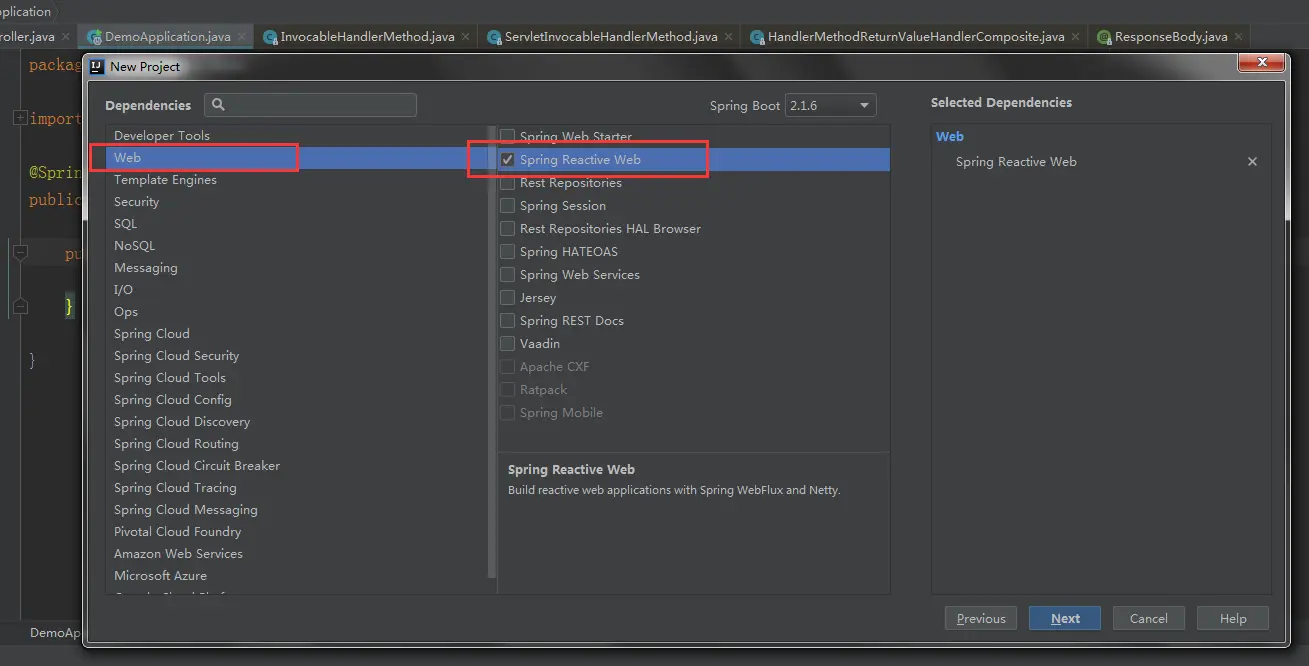Click the IntelliJ icon in New Project title
This screenshot has width=1309, height=666.
[x=97, y=66]
